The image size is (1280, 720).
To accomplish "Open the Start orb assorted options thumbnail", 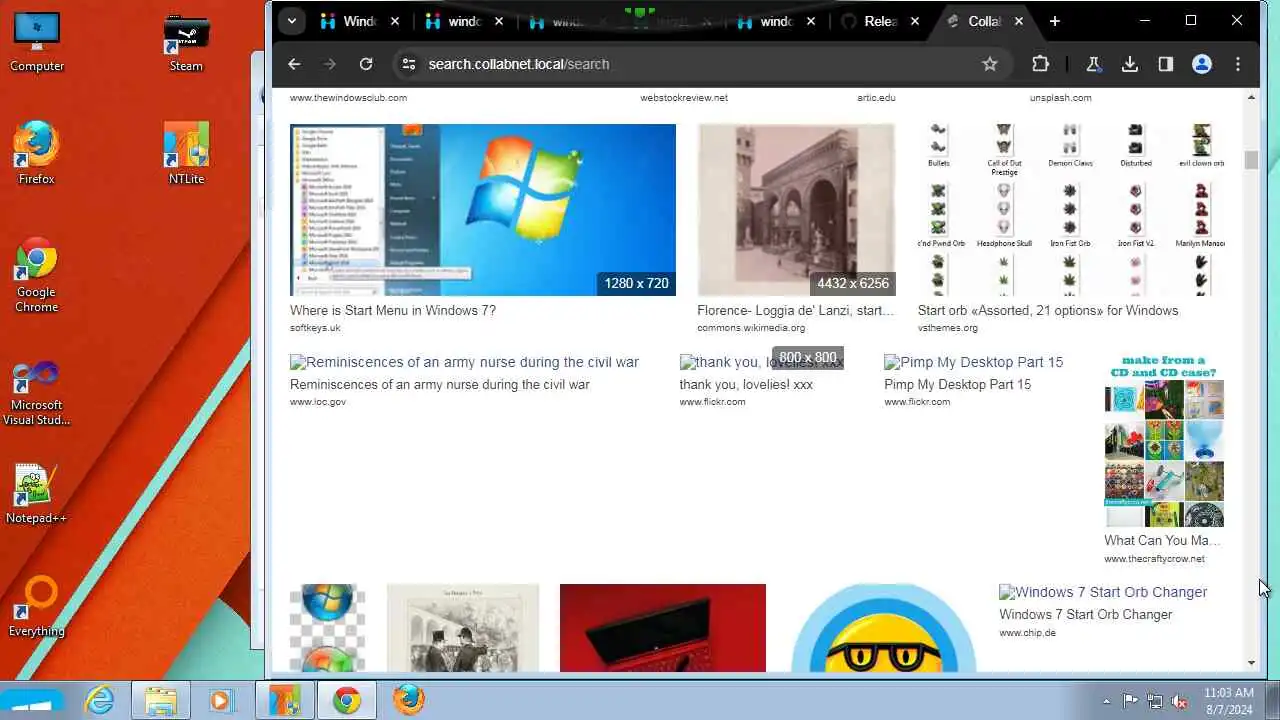I will tap(1072, 210).
